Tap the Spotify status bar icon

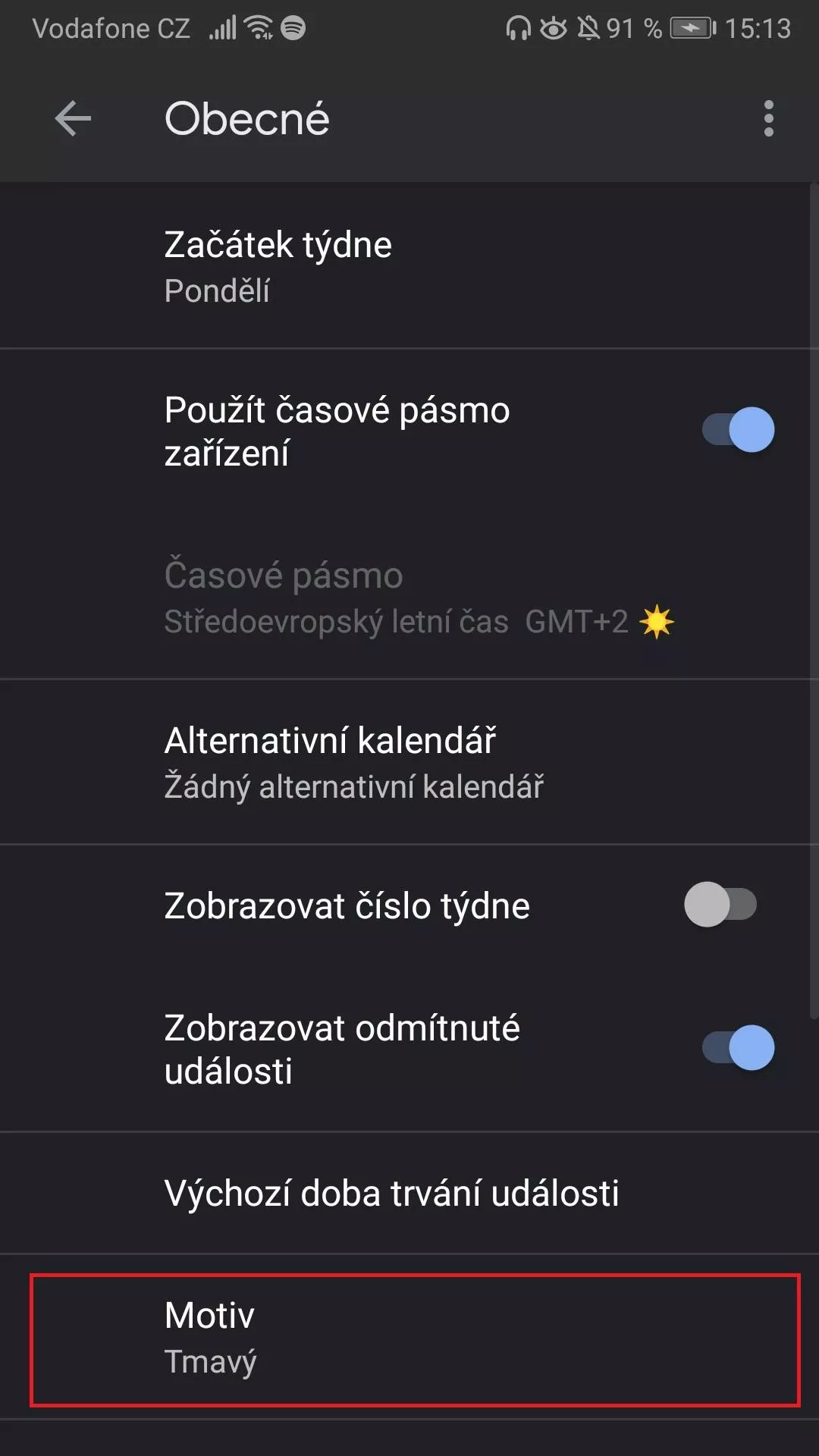click(293, 29)
